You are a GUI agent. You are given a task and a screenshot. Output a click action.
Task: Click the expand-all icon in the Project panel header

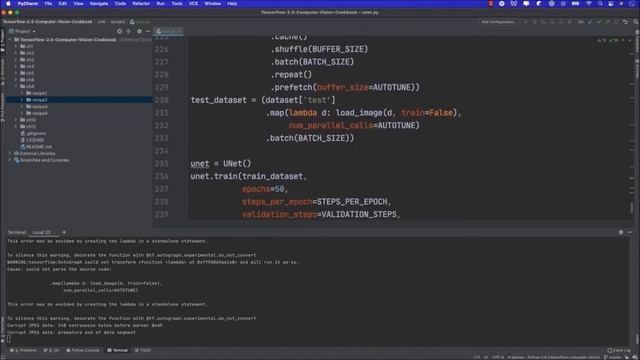point(129,31)
